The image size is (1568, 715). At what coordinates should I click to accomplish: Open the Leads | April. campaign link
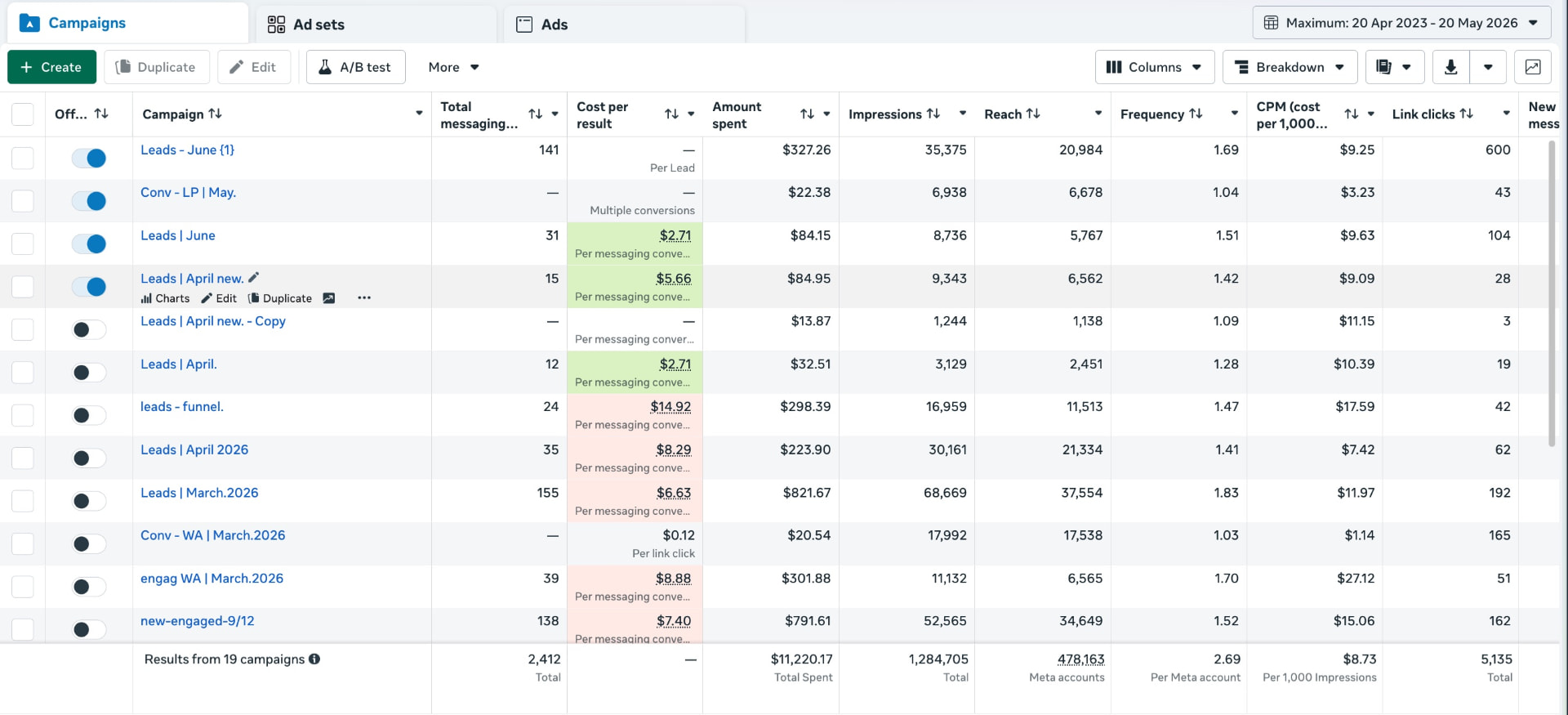[x=179, y=364]
